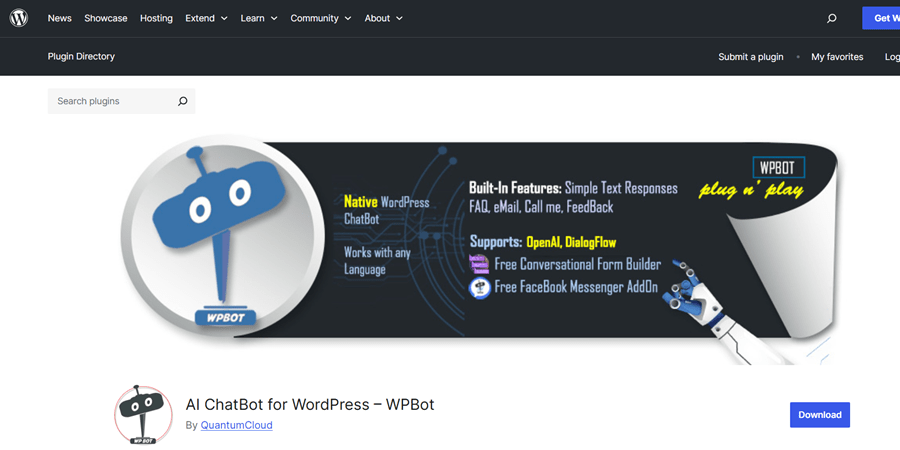Screen dimensions: 900x450
Task: Open the site search magnifier in header
Action: point(831,18)
